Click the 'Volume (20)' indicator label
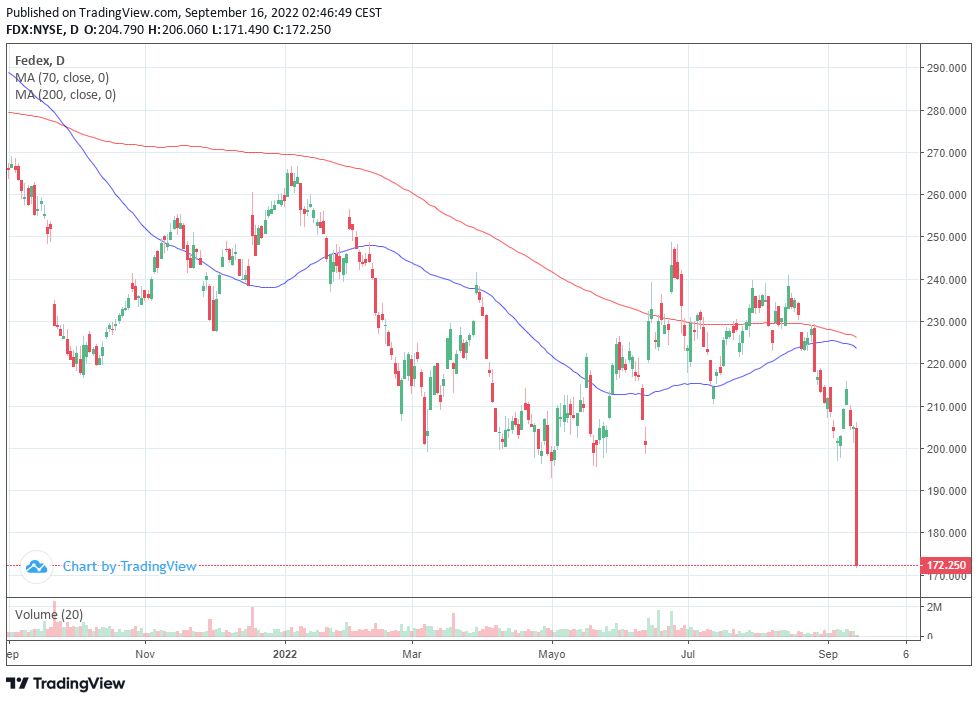Viewport: 978px width, 702px height. pos(49,615)
